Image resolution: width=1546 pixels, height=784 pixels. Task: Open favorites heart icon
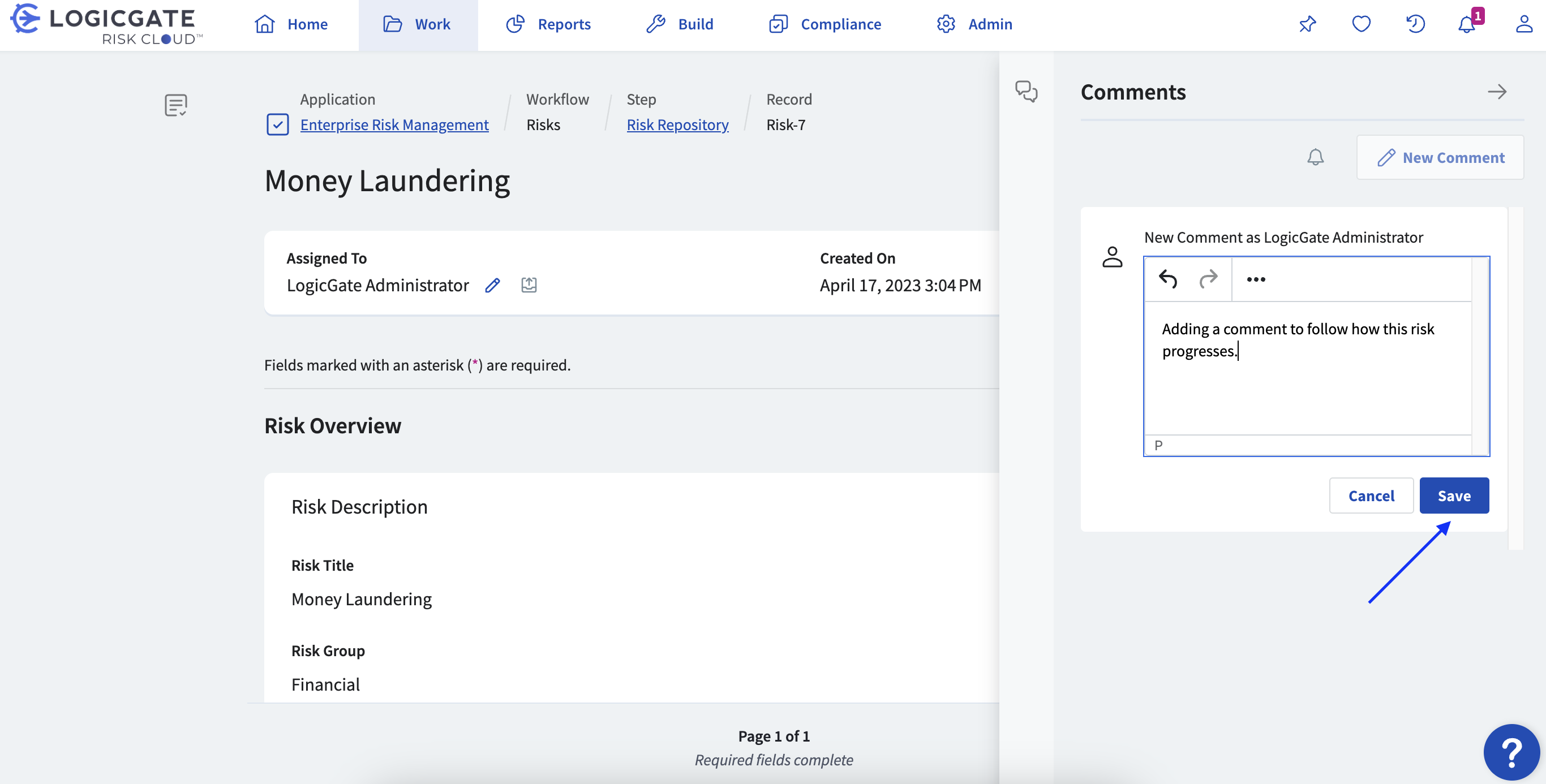pos(1361,24)
